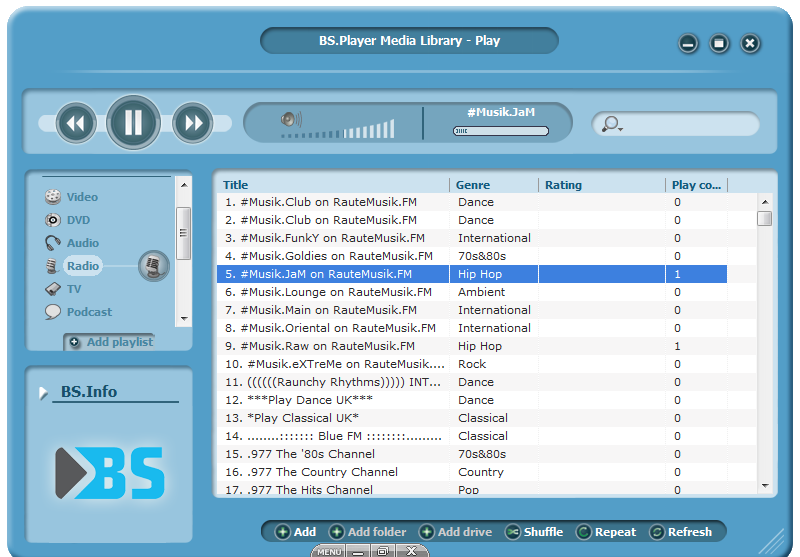This screenshot has height=557, width=800.
Task: Select the DVD label in sidebar
Action: tap(78, 220)
